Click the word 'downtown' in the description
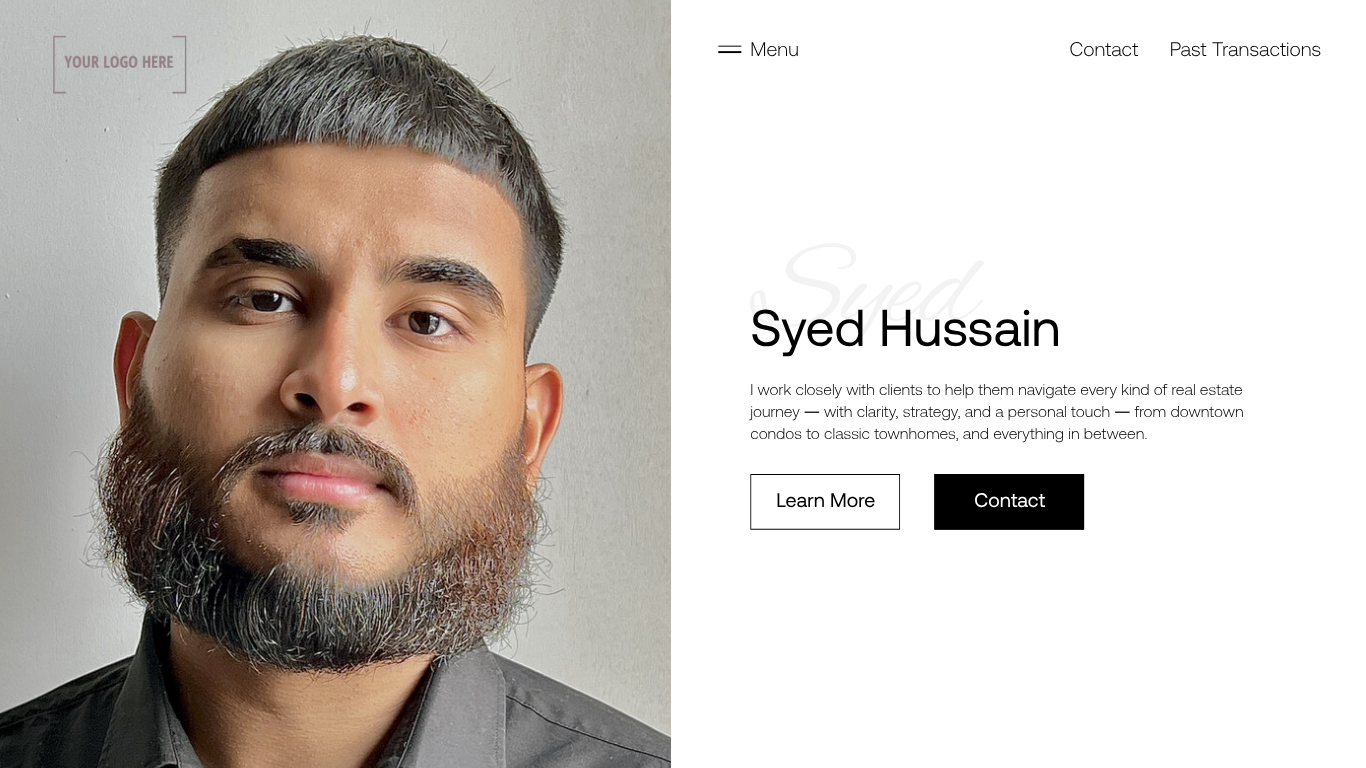 [x=1207, y=412]
